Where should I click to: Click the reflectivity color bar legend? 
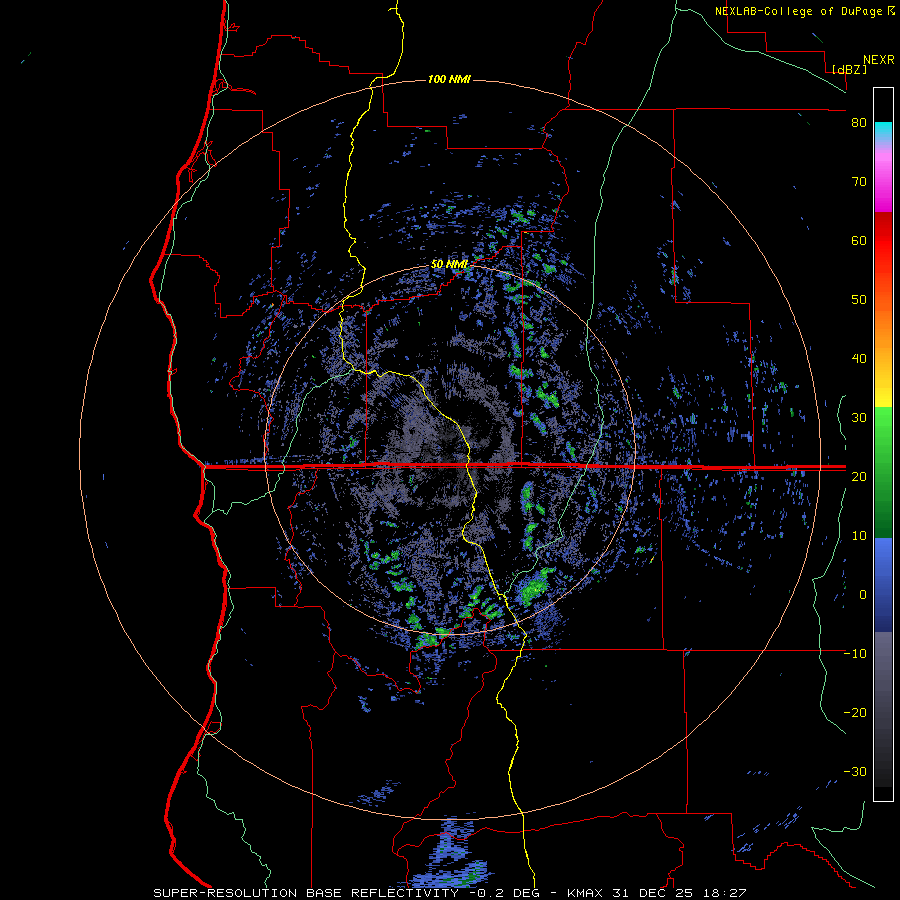pos(883,444)
